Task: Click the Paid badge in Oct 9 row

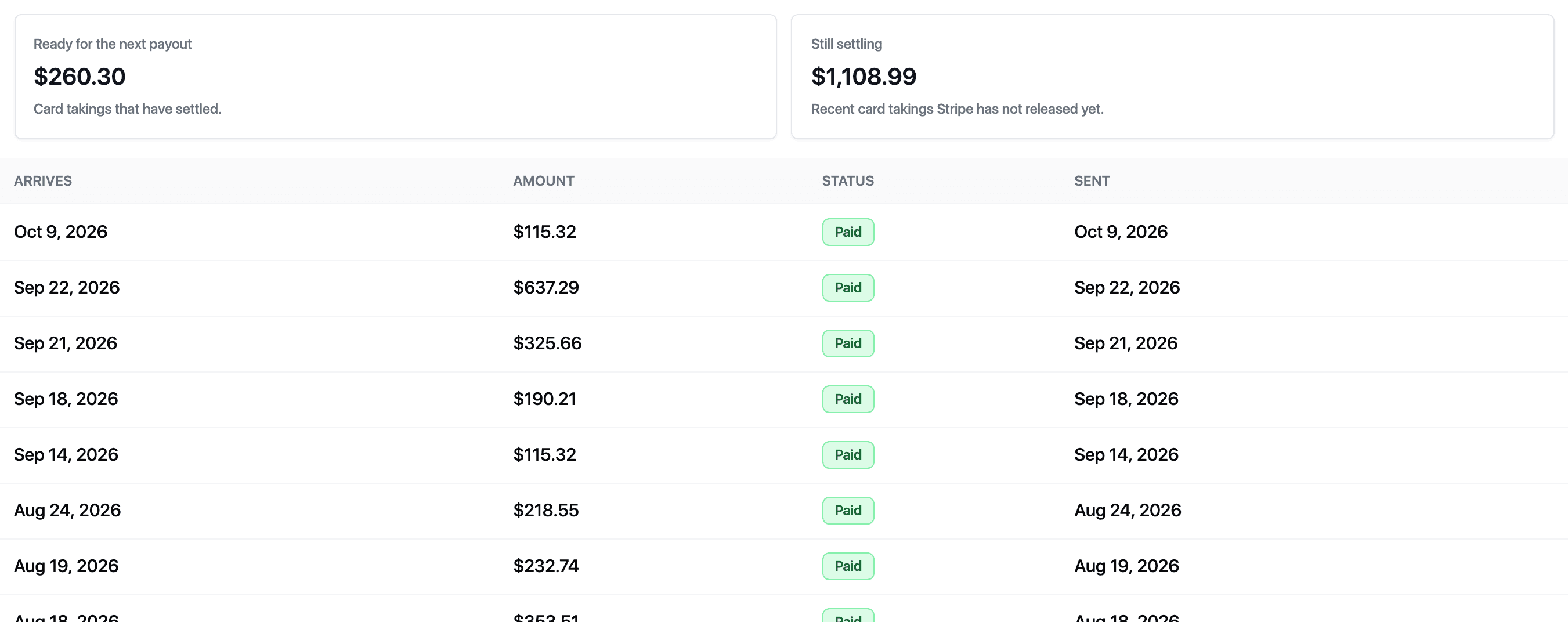Action: (x=847, y=232)
